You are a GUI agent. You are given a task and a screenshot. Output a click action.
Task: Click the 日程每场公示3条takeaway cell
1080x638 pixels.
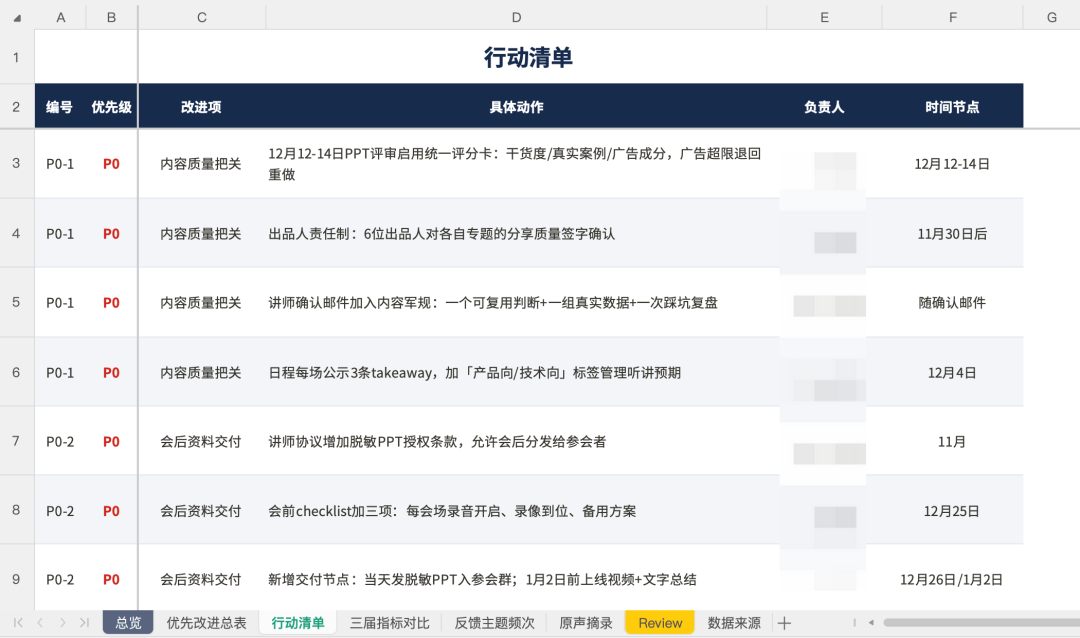coord(516,373)
